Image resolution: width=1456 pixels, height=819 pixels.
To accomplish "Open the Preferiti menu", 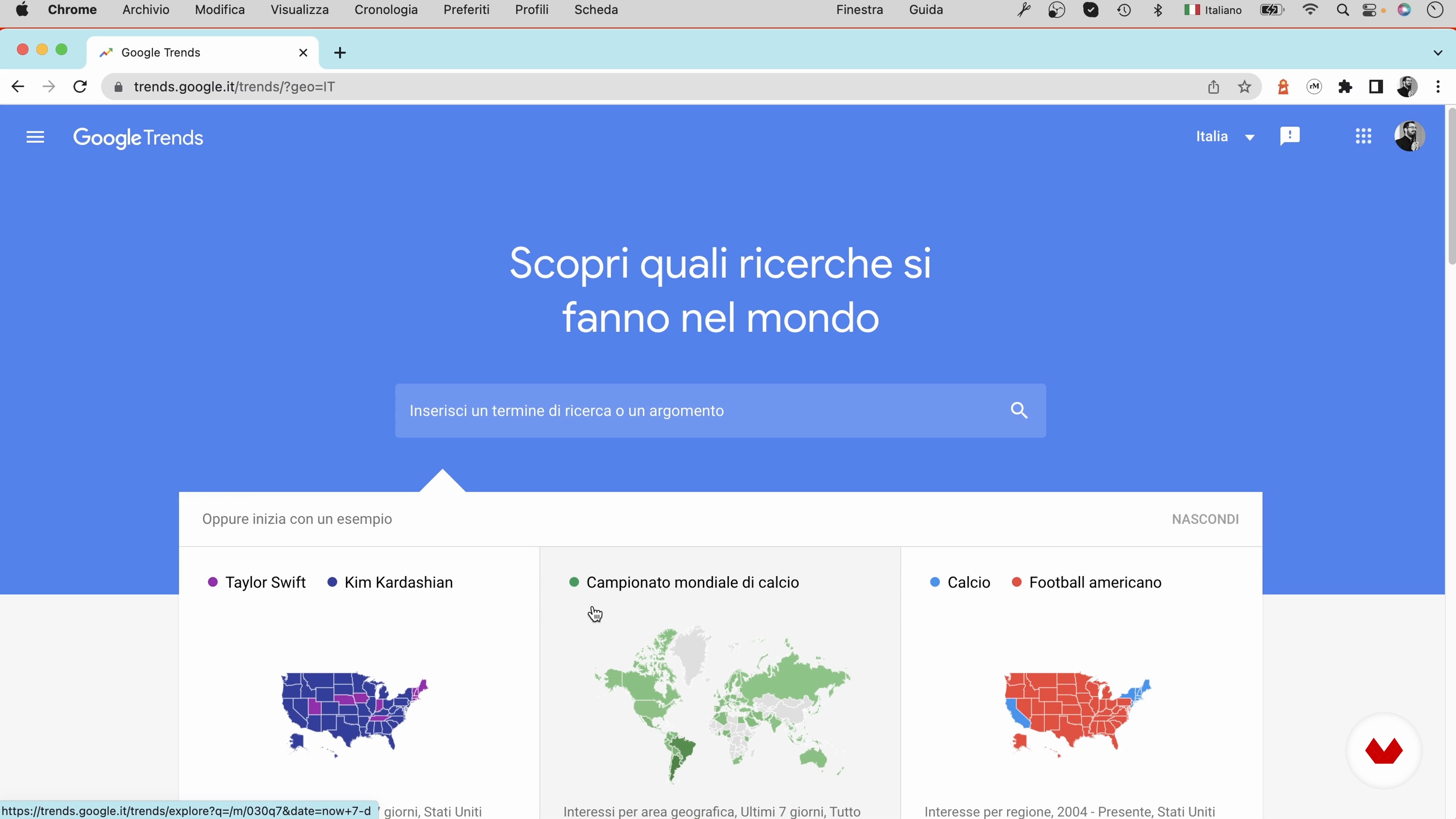I will pos(466,9).
